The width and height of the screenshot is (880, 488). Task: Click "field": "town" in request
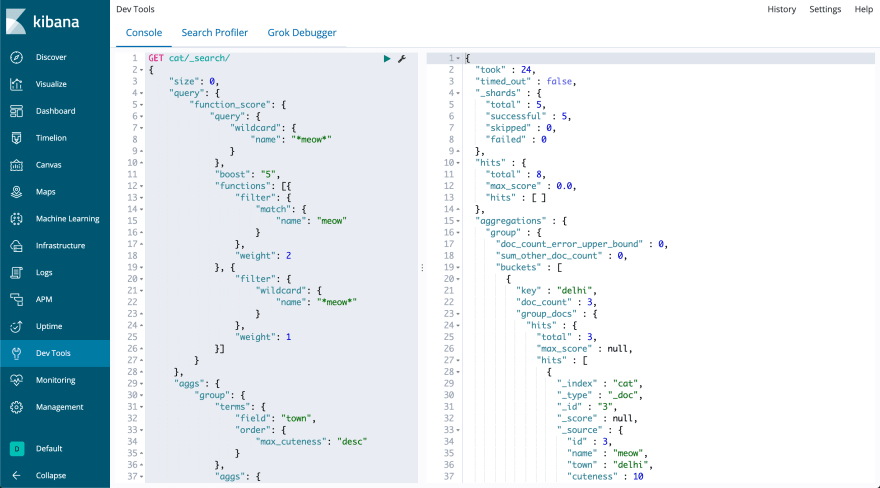click(x=276, y=418)
